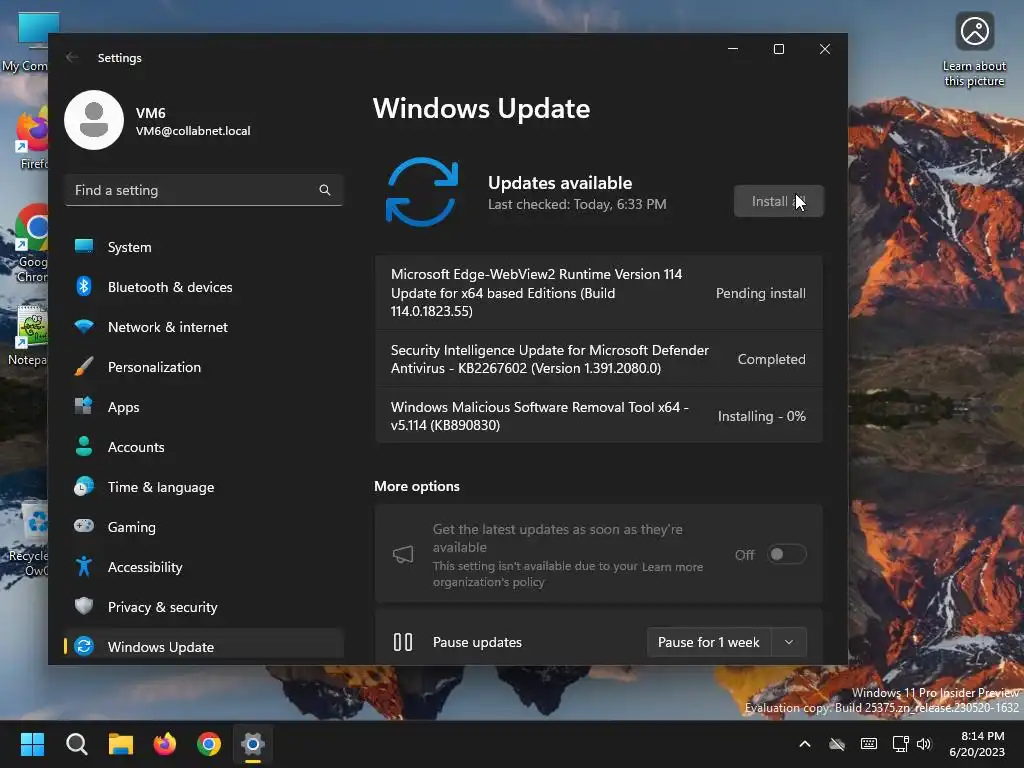Go to Privacy & security

click(x=204, y=607)
